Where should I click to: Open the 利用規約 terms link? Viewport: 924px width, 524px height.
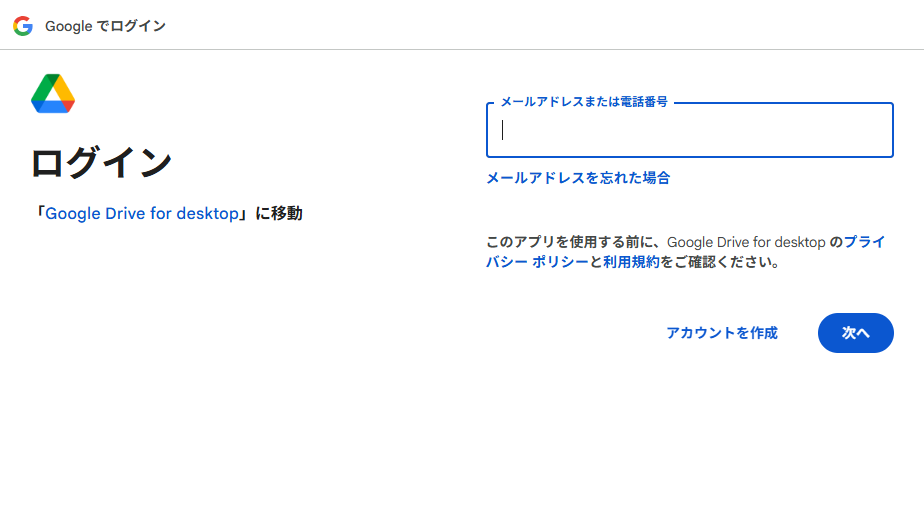pyautogui.click(x=631, y=262)
